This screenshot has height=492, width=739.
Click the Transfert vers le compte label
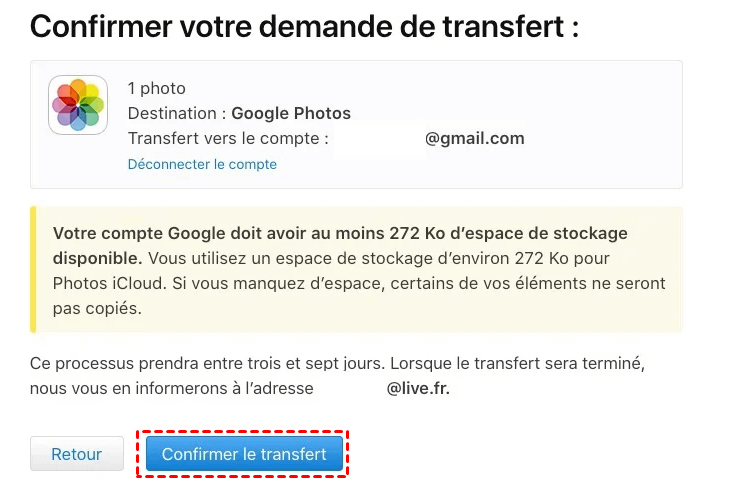point(228,138)
